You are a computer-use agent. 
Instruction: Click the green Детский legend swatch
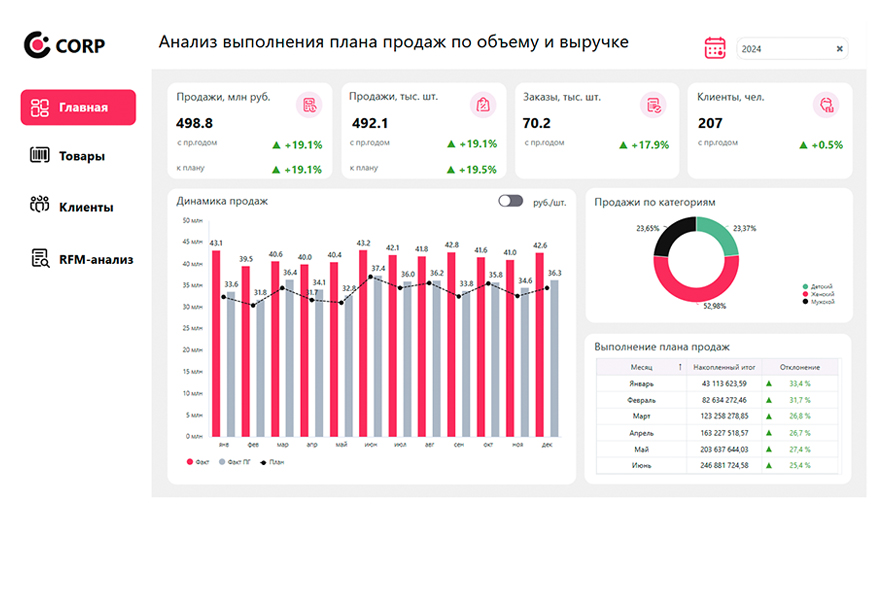pyautogui.click(x=804, y=287)
